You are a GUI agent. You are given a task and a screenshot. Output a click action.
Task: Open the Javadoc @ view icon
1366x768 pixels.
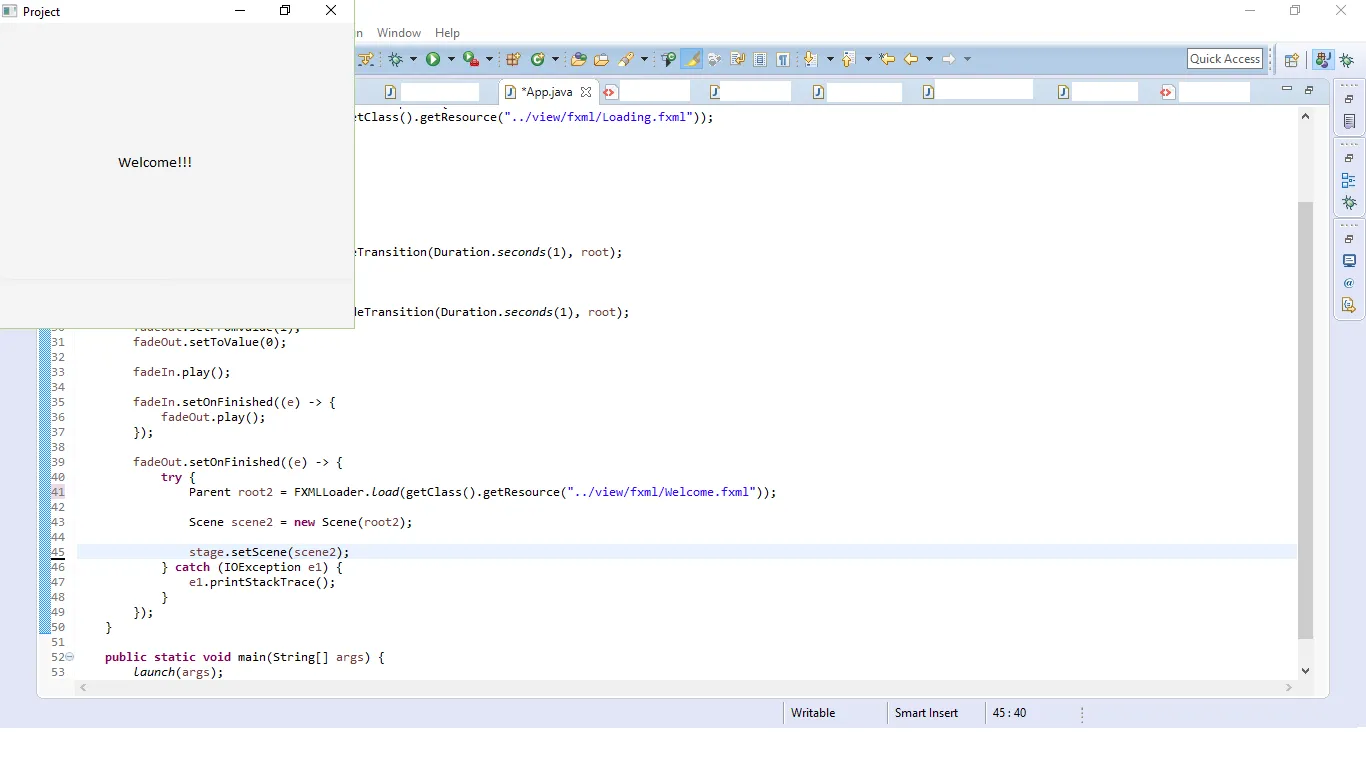coord(1349,283)
